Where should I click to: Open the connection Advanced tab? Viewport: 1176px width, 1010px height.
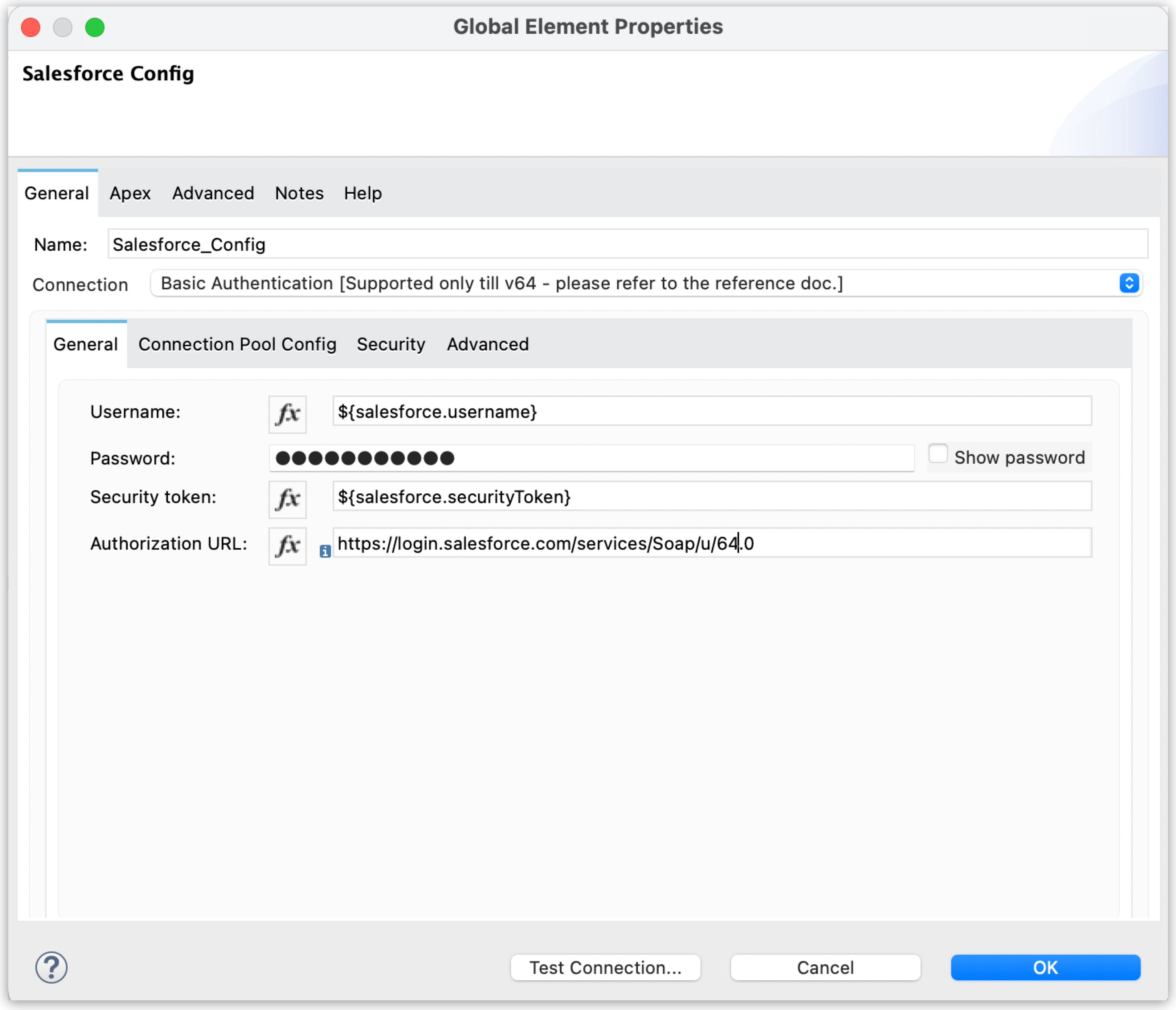click(x=488, y=344)
